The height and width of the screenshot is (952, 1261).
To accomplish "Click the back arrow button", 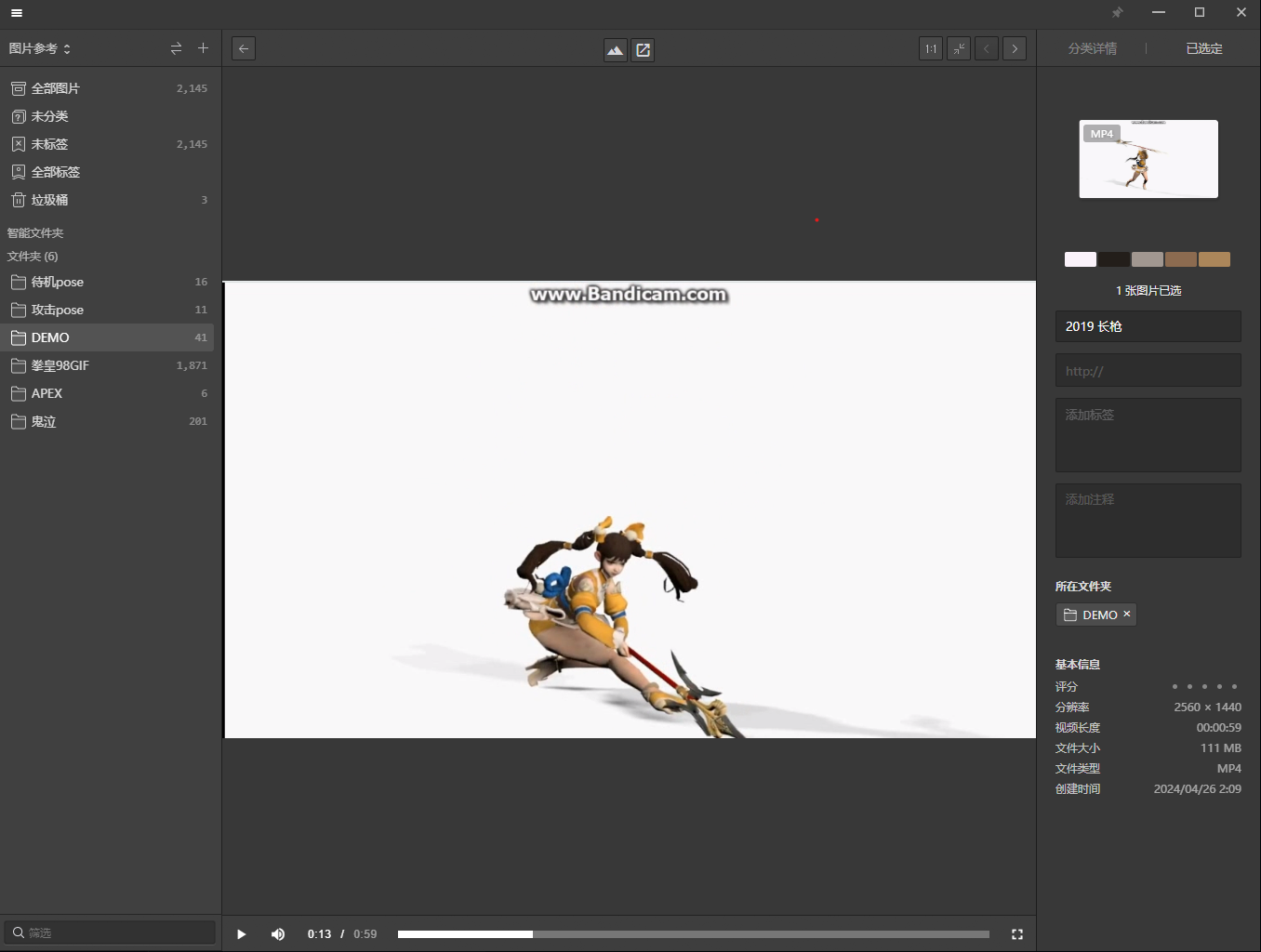I will (244, 49).
